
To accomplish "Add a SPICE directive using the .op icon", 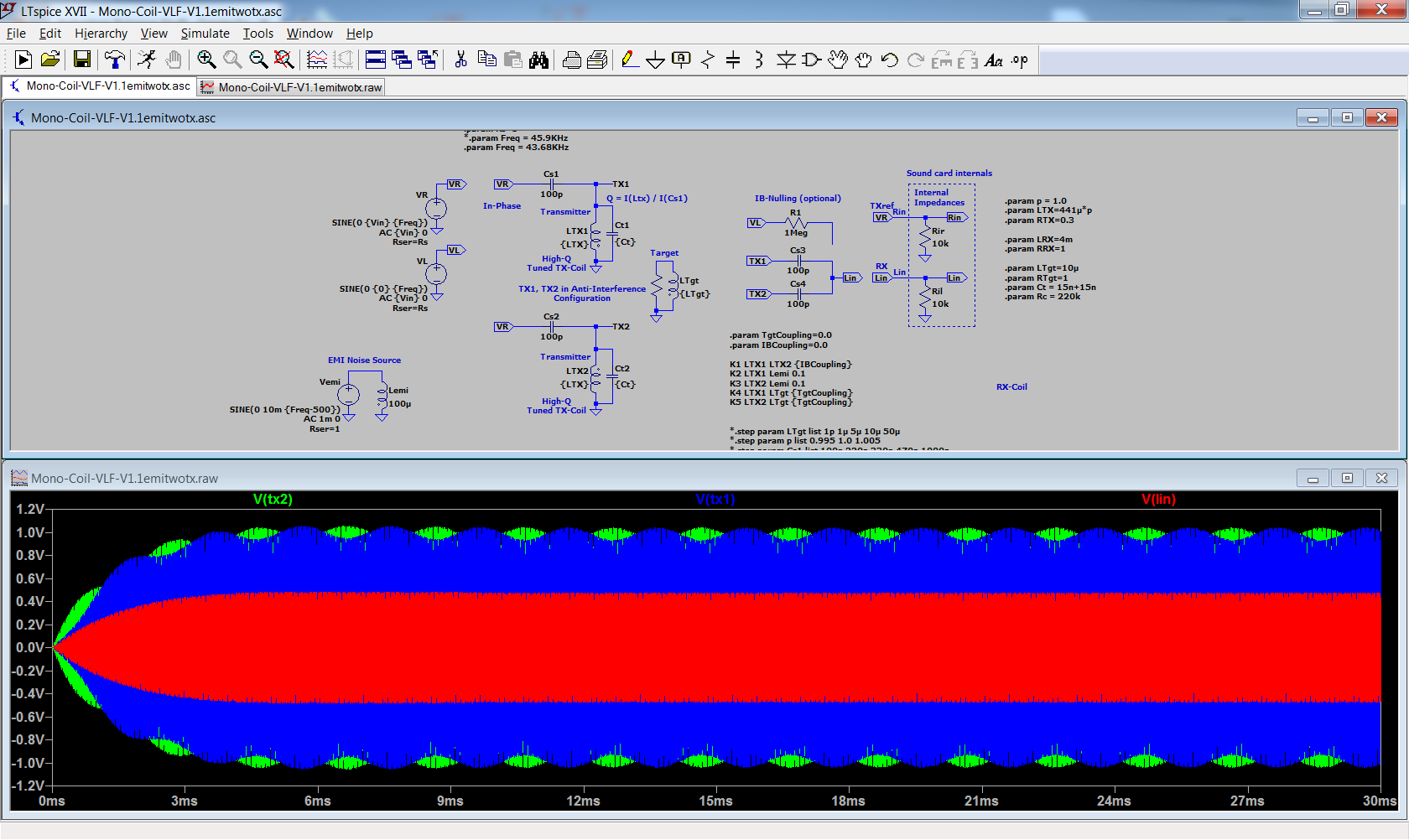I will (1019, 60).
